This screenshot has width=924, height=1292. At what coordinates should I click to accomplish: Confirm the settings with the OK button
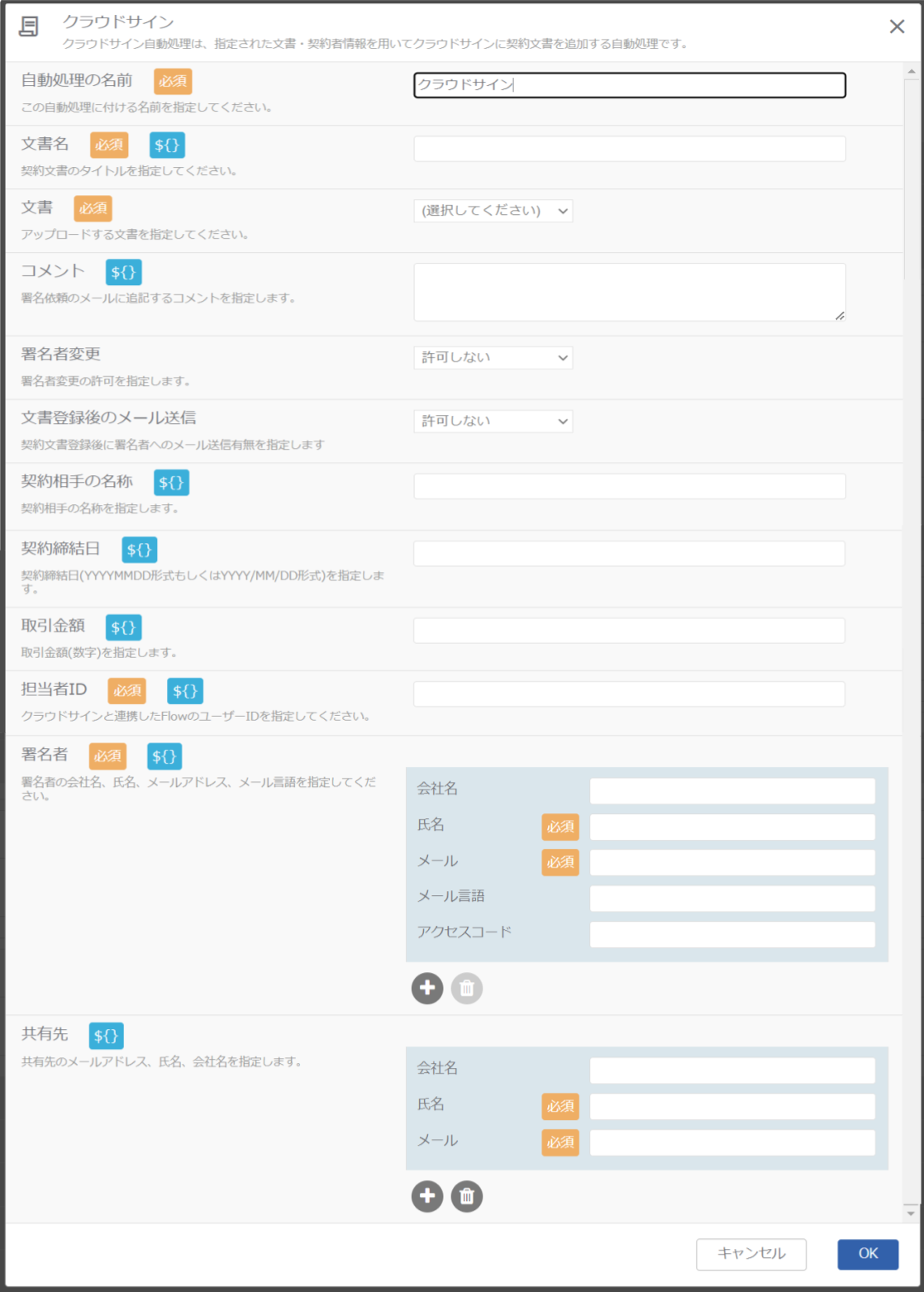[x=868, y=1253]
